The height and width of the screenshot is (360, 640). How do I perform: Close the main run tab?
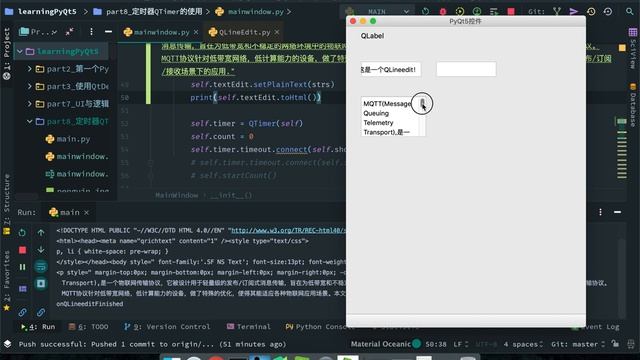(x=87, y=213)
